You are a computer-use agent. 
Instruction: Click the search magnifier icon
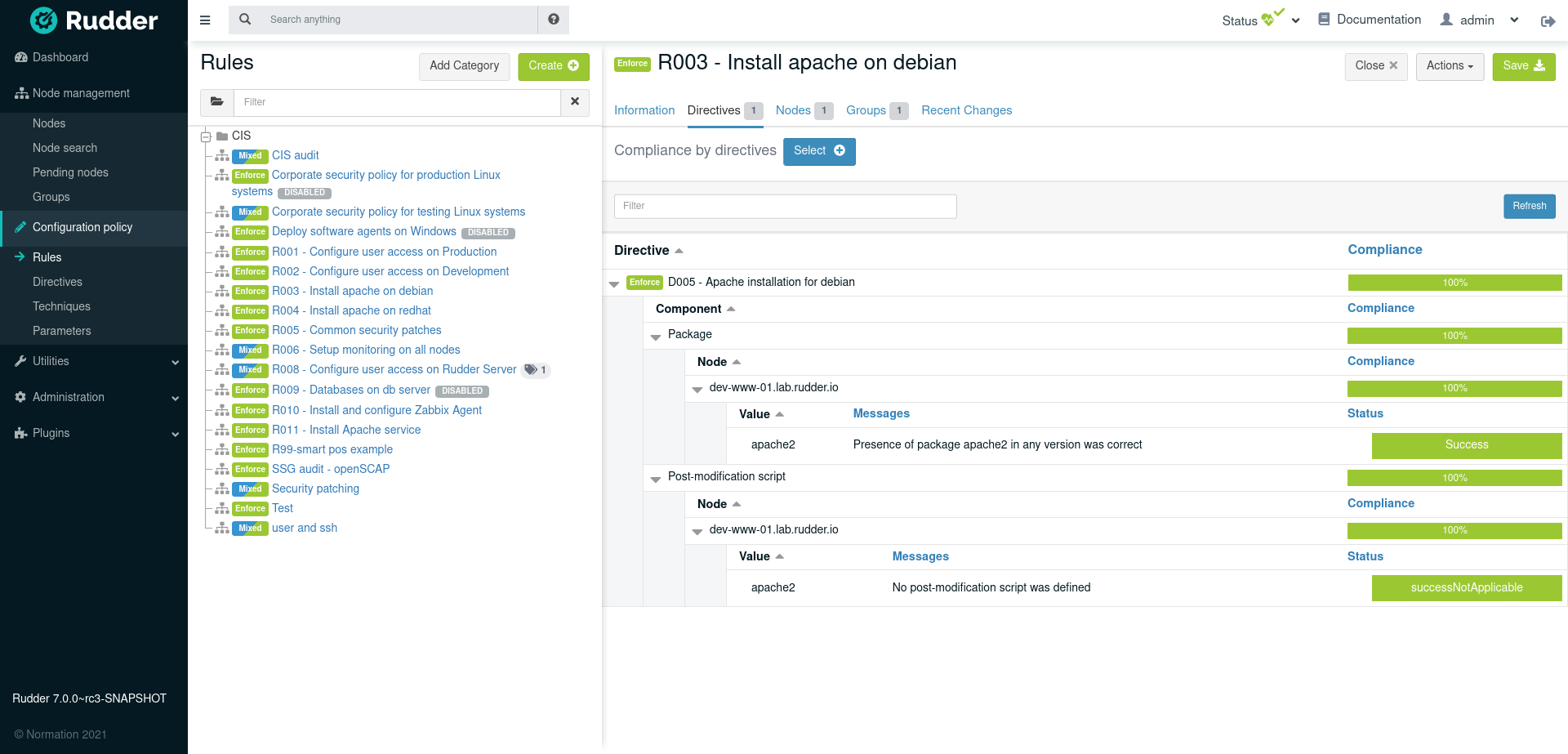pos(245,19)
